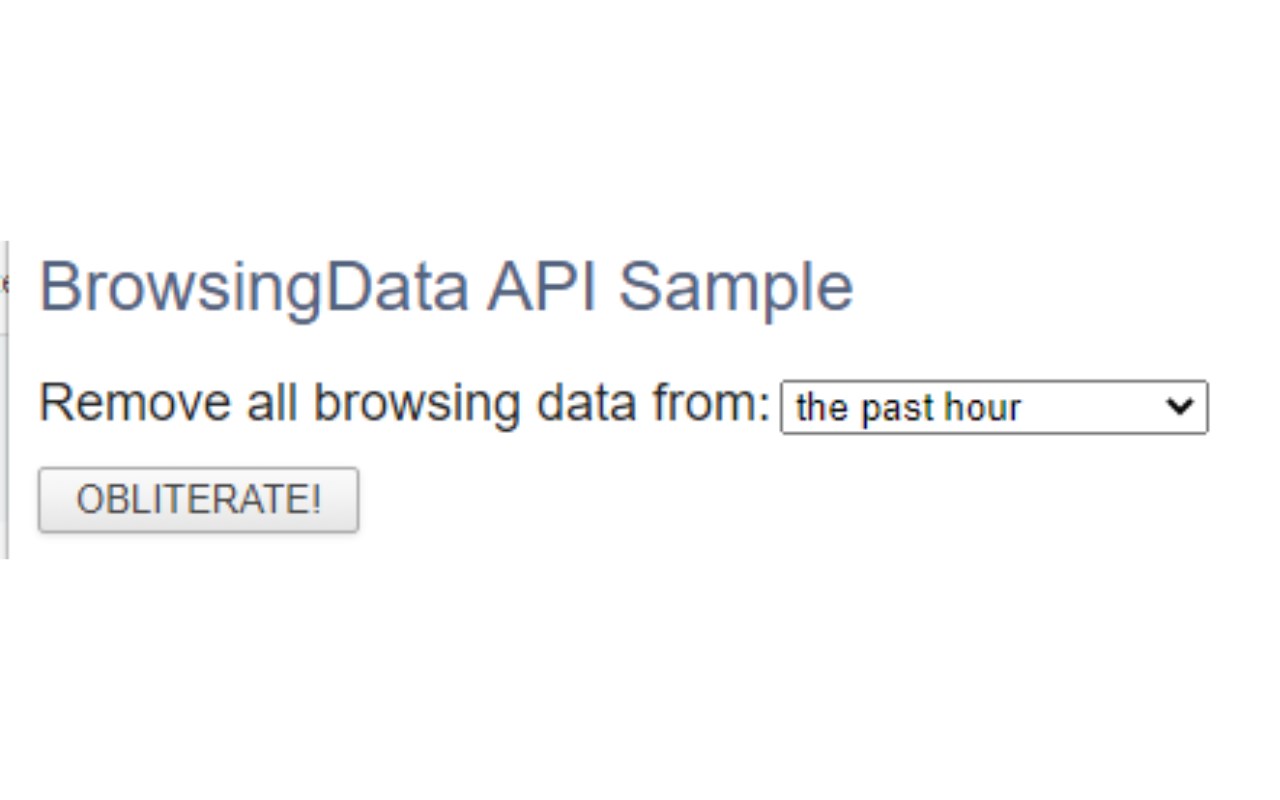This screenshot has height=800, width=1280.
Task: Click the word 'BrowsingData' in the heading
Action: 254,287
